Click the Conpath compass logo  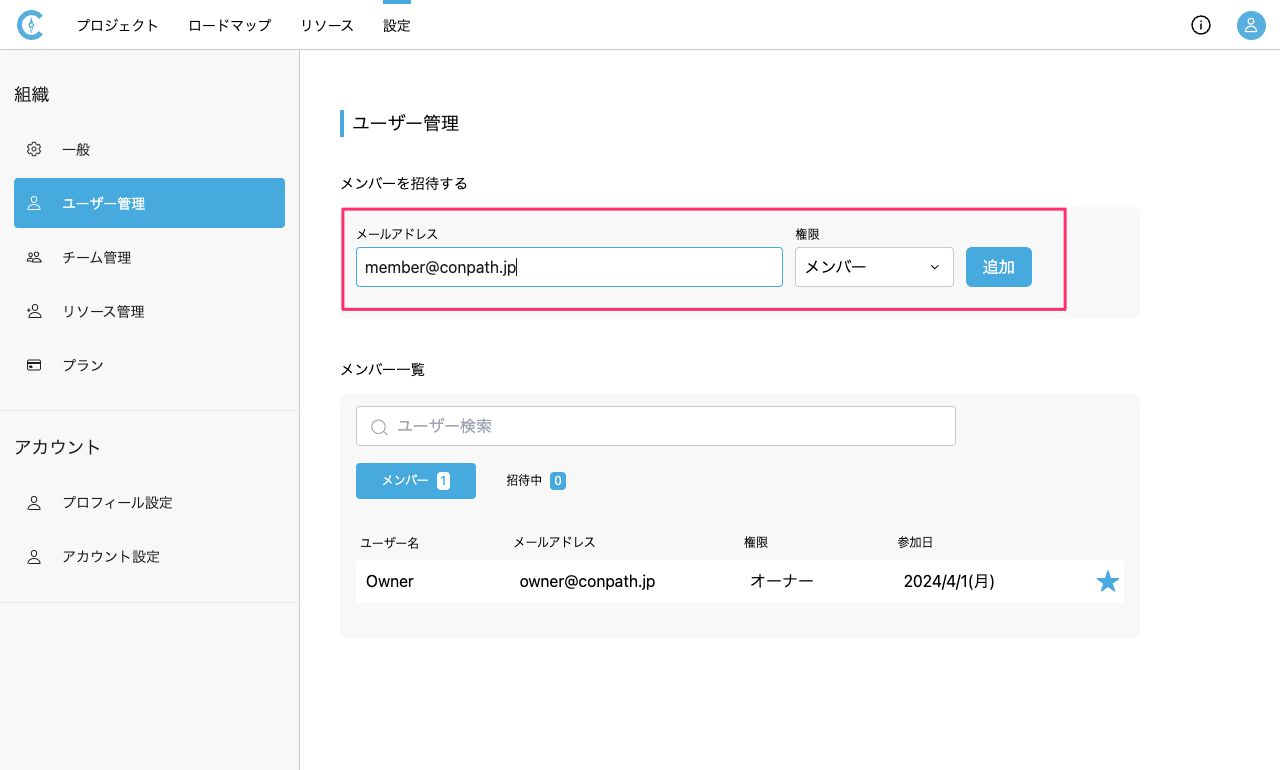click(30, 25)
